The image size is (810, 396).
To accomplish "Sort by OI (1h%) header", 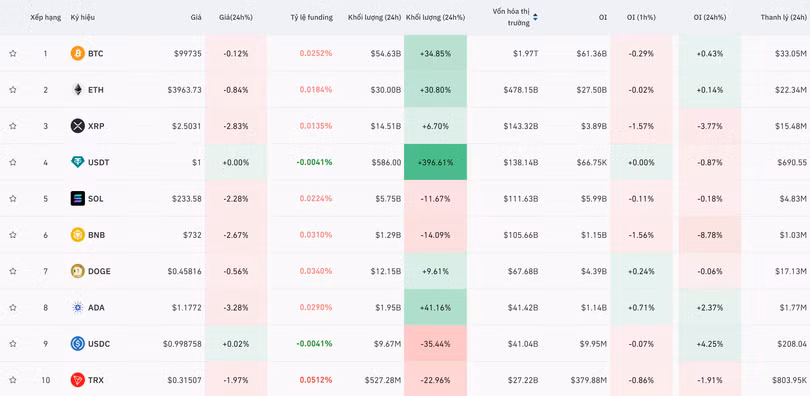I will point(641,17).
